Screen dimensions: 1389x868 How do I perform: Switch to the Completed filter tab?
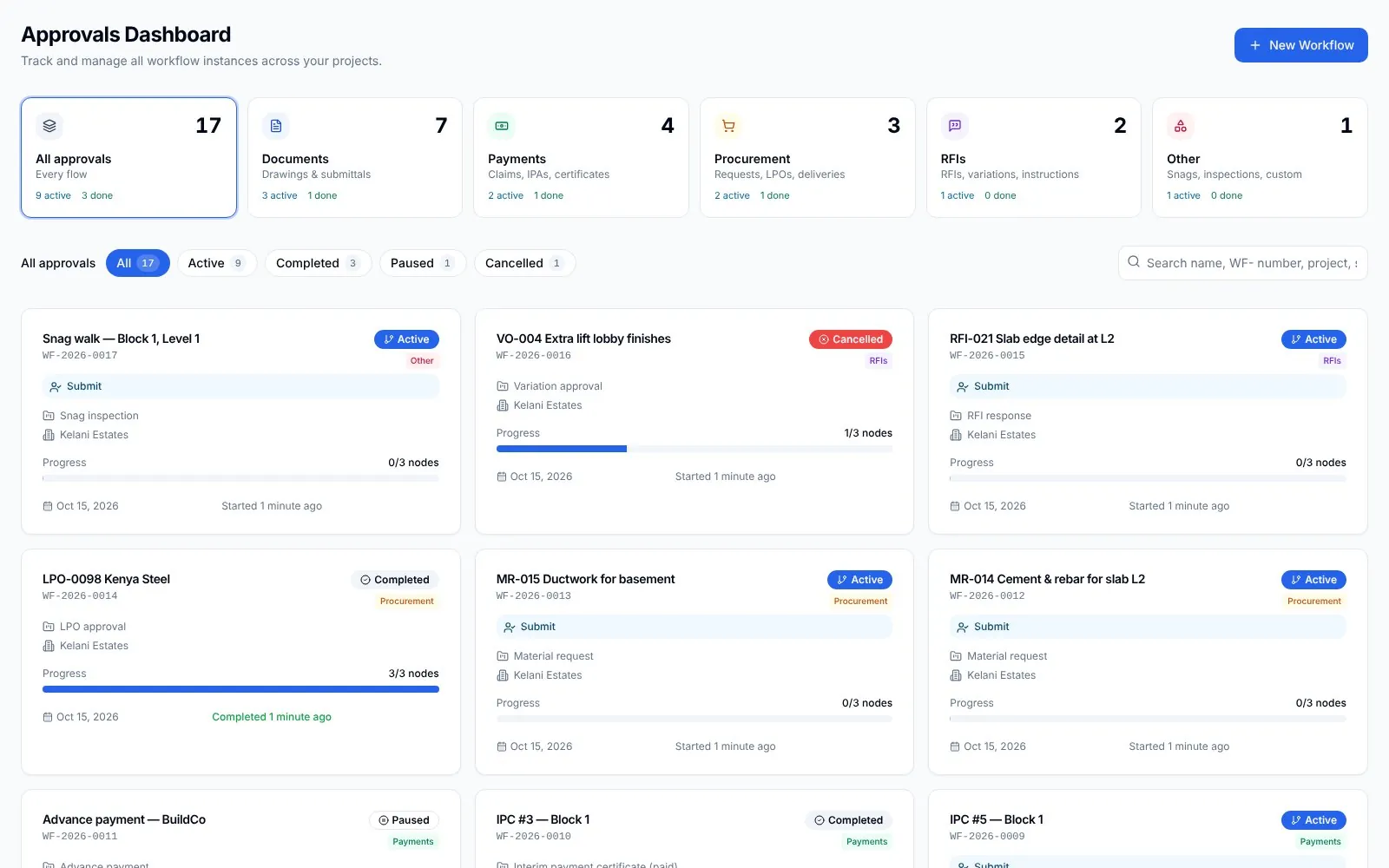tap(319, 263)
